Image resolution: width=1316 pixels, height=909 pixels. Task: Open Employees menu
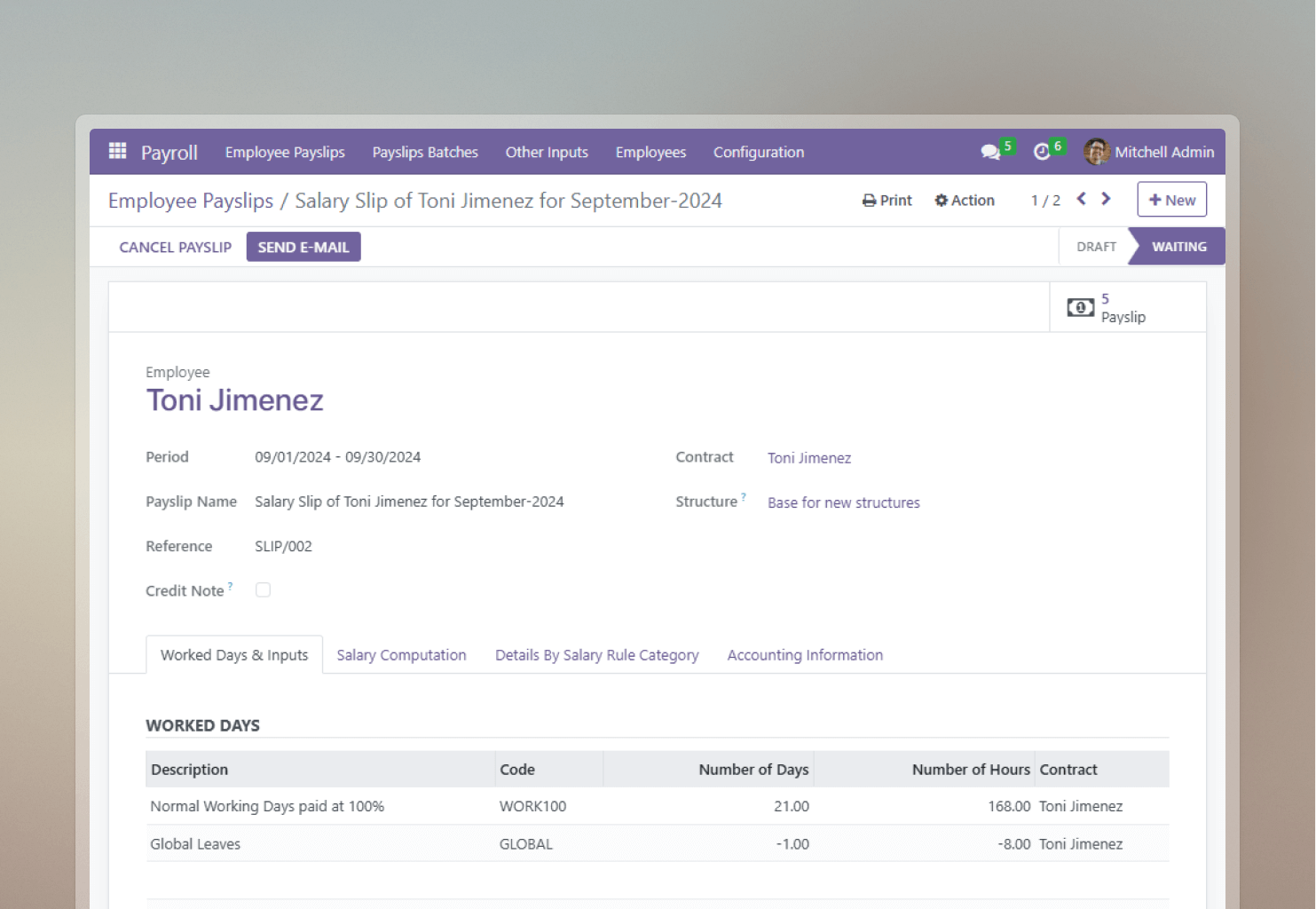click(650, 152)
